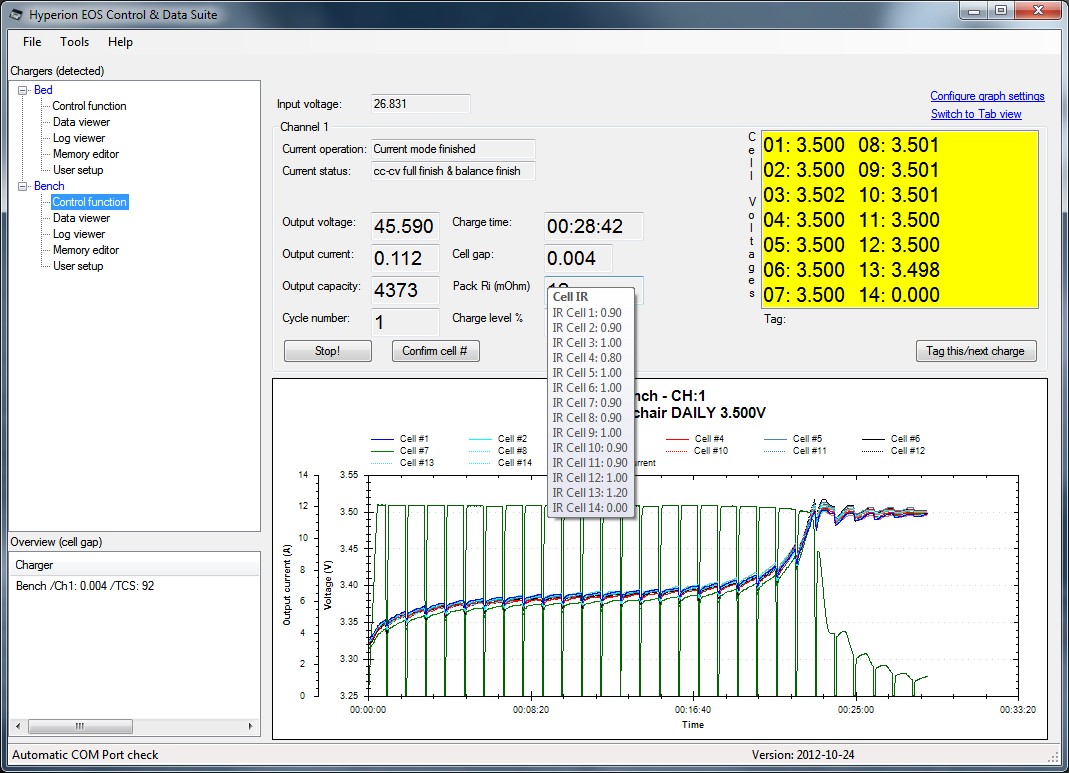Open Memory editor under Bed

(86, 154)
